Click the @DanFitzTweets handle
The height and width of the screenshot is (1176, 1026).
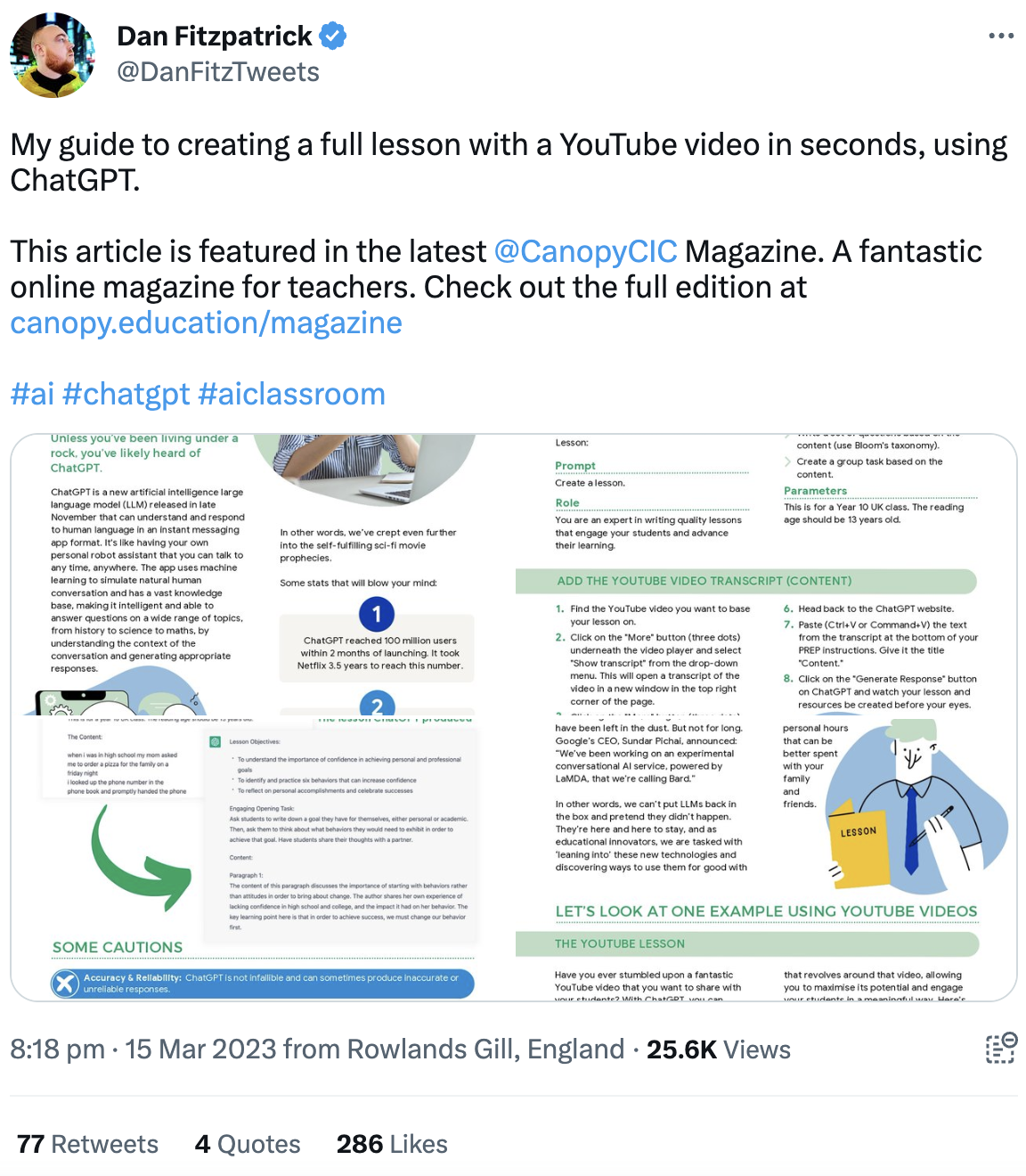click(218, 72)
